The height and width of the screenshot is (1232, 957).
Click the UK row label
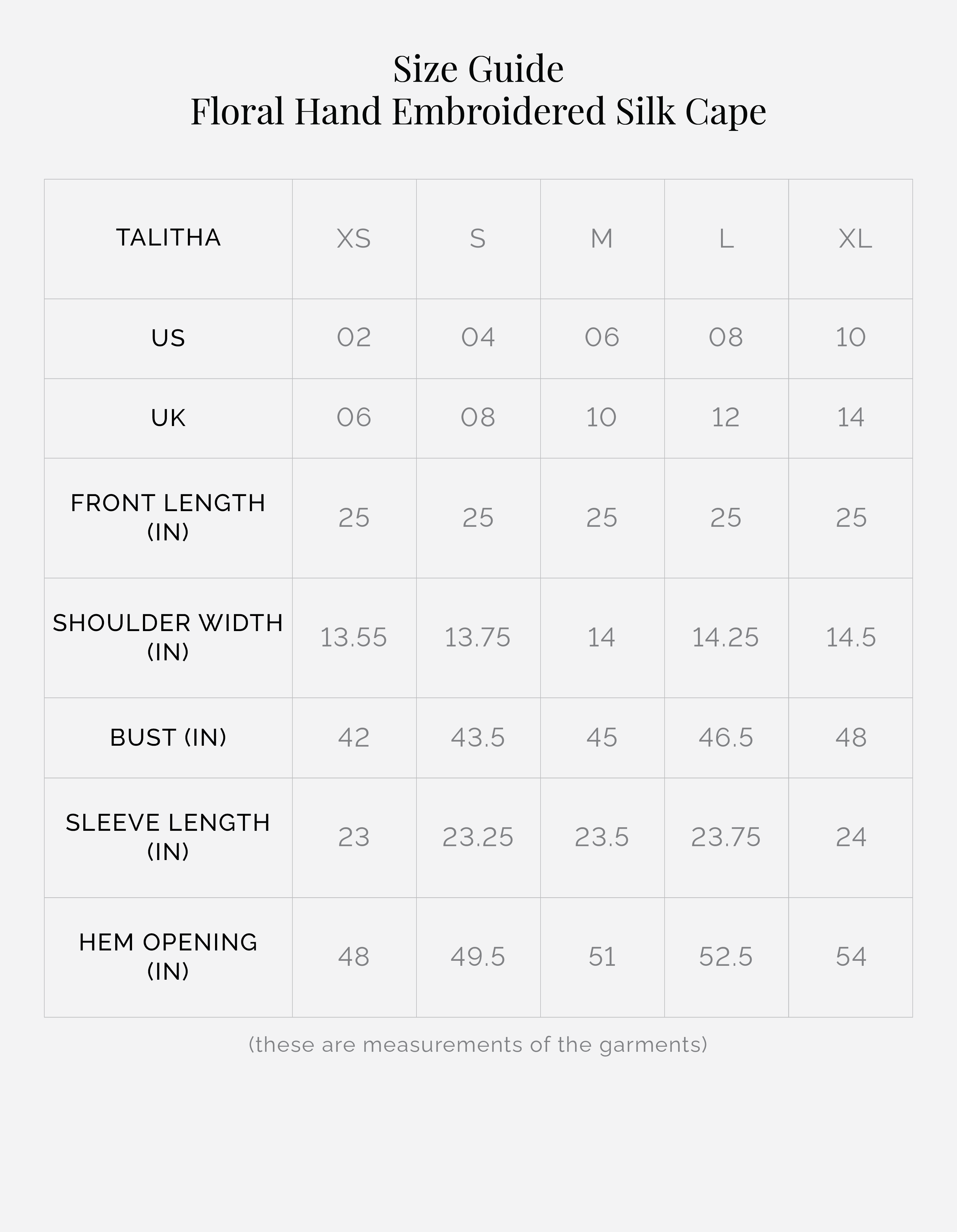tap(168, 418)
